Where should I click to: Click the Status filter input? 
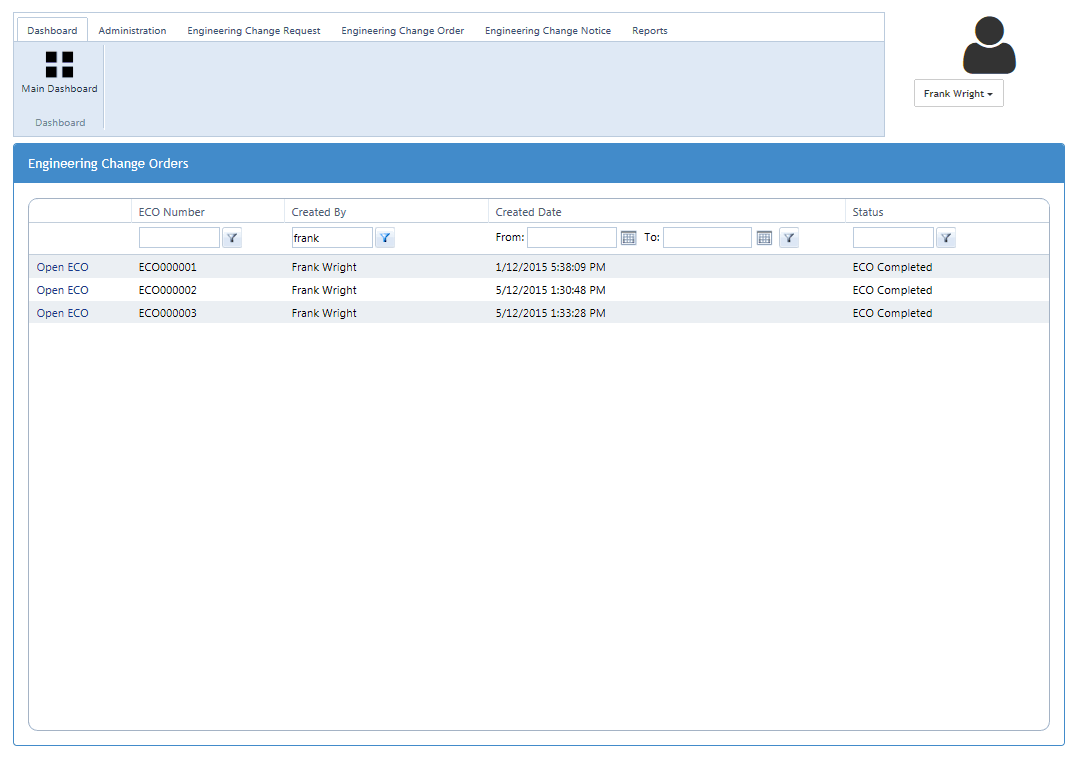click(x=893, y=238)
